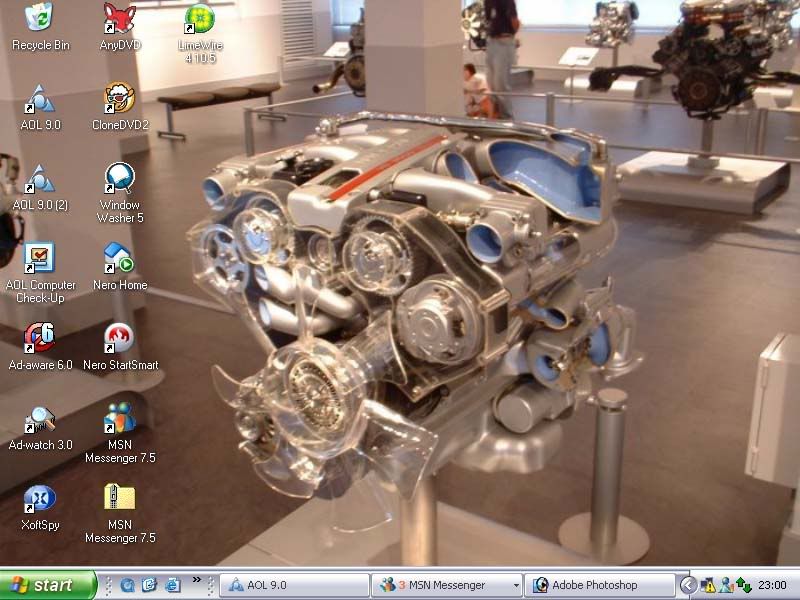Open the MSN Messenger group dropdown arrow
The image size is (800, 600).
click(x=516, y=585)
